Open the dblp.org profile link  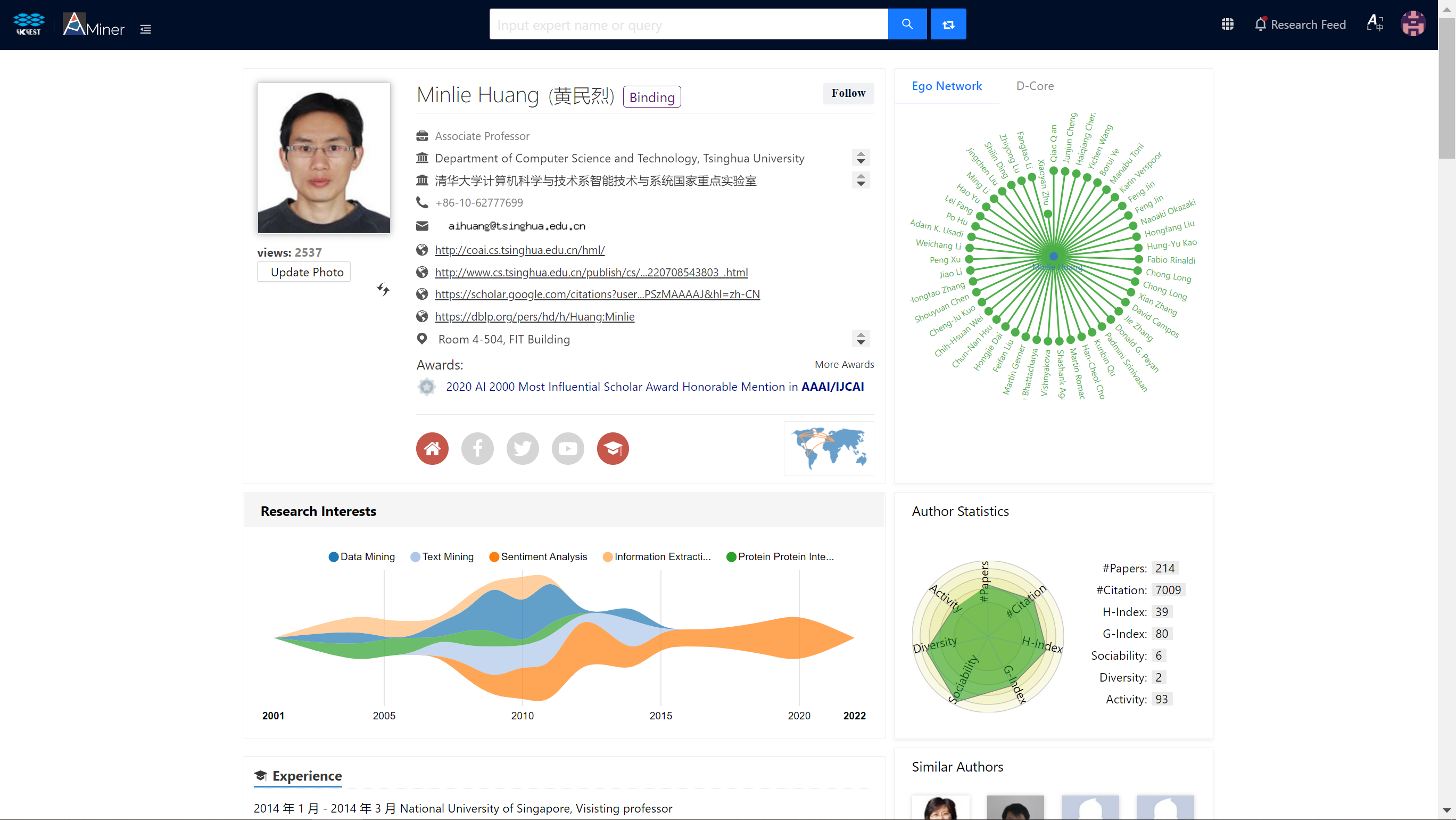pos(534,317)
